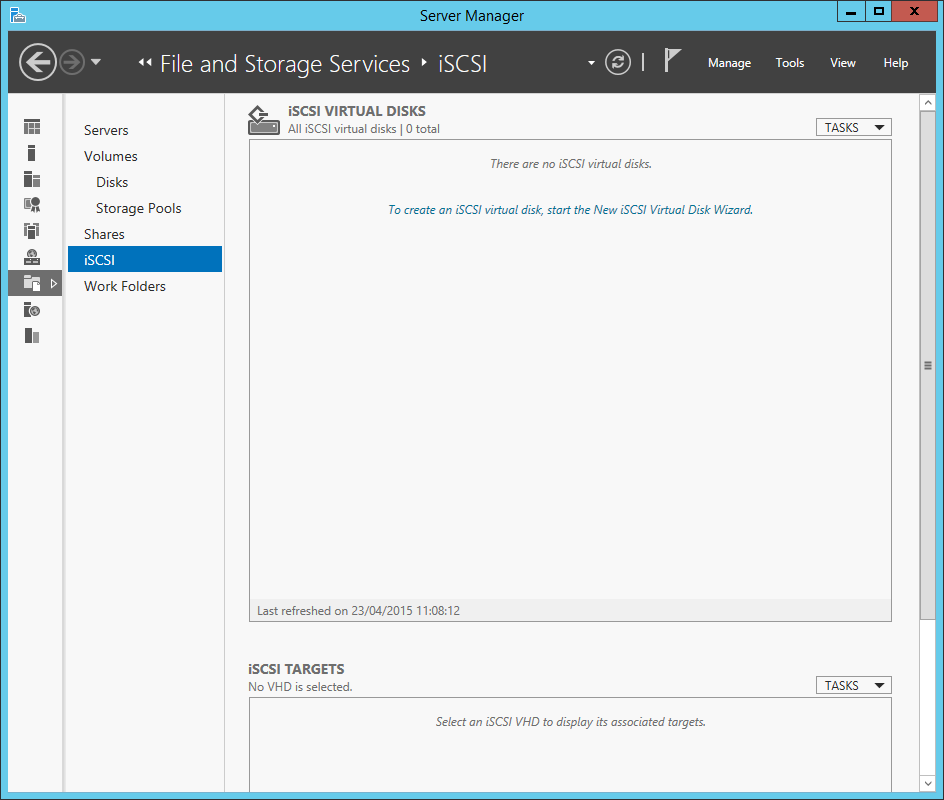Open the Tools menu

coord(789,63)
